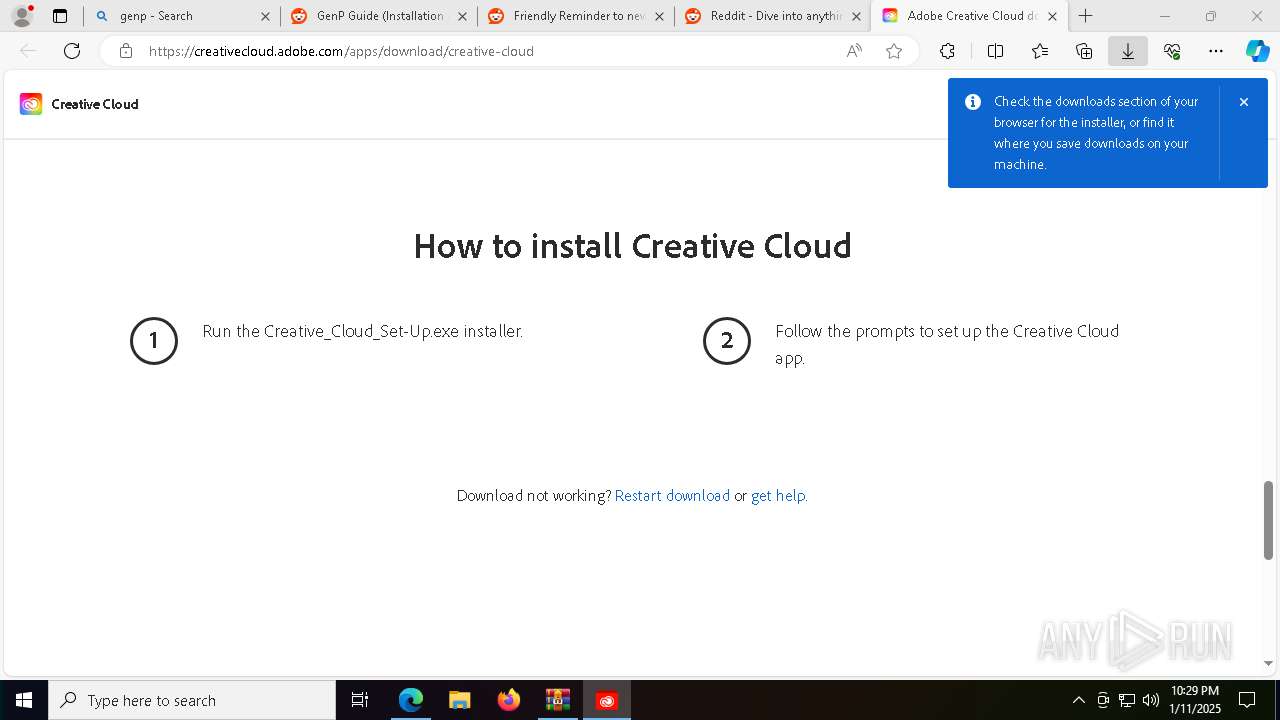
Task: Show hidden system tray icons
Action: tap(1078, 700)
